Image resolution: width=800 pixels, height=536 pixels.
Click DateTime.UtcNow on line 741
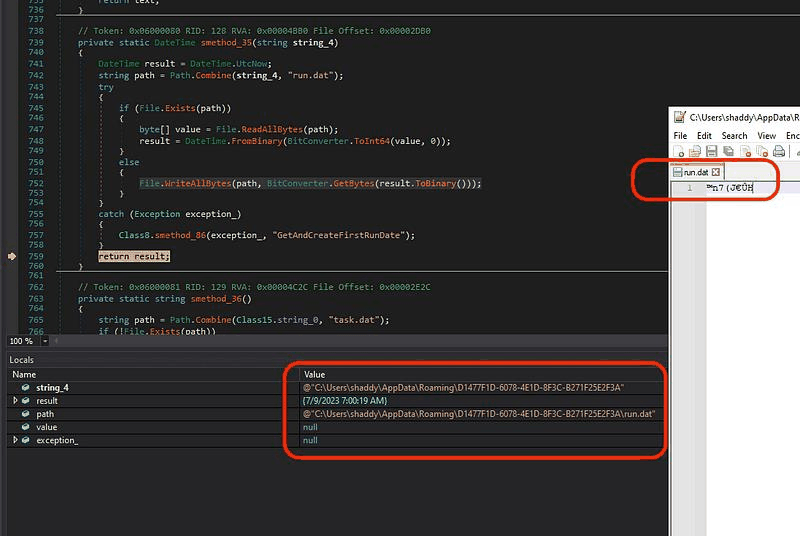[x=229, y=63]
